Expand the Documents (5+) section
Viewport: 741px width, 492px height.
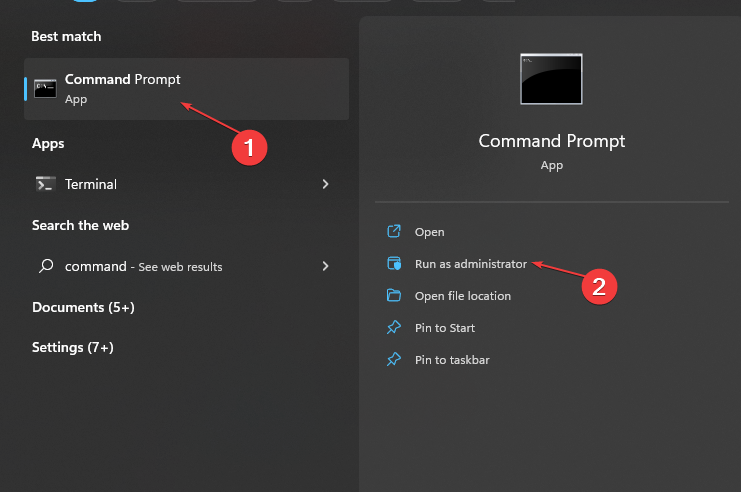pos(83,307)
